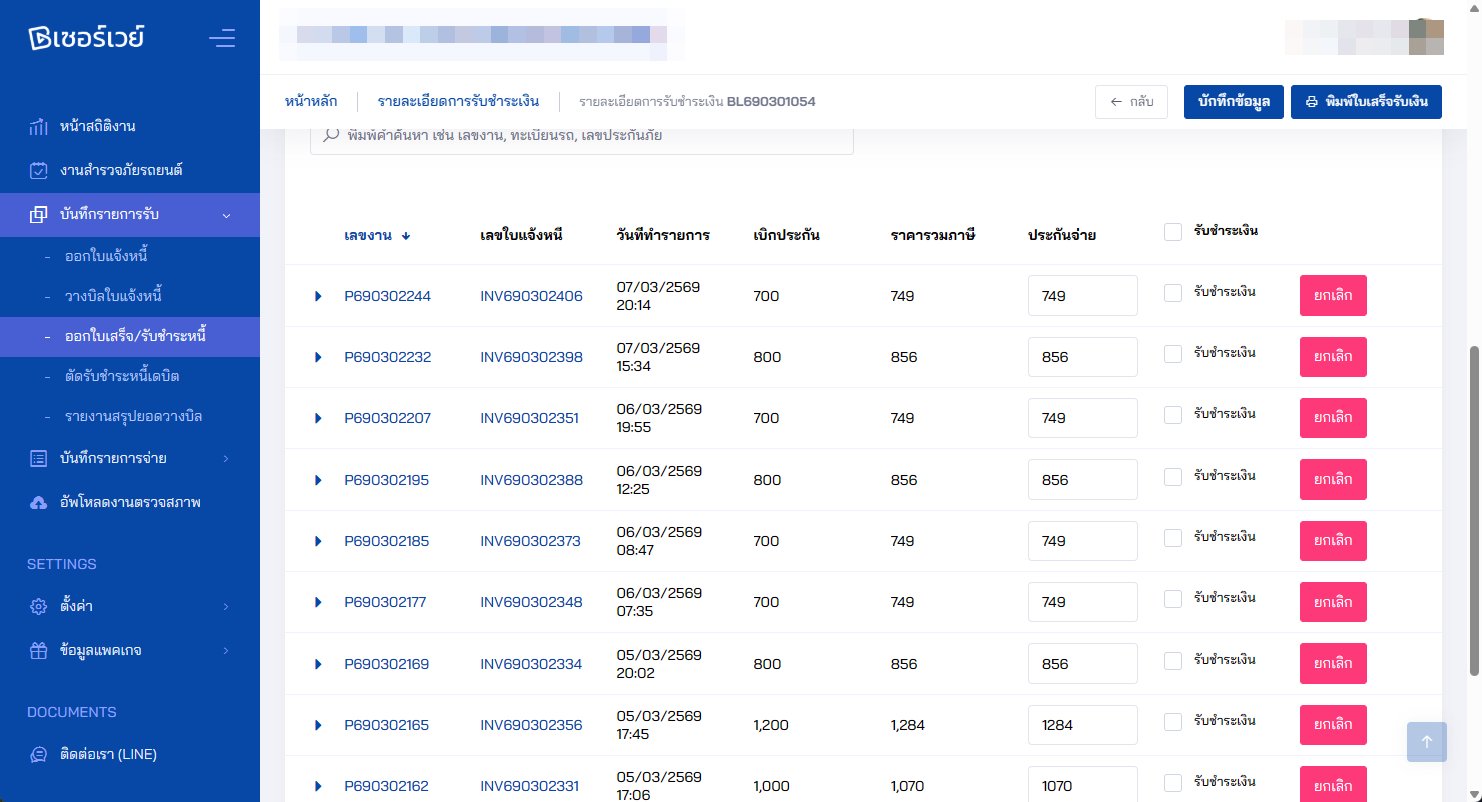Click the หน้าสถิติงาน chart icon
Screen dimensions: 1482x802
coord(38,127)
